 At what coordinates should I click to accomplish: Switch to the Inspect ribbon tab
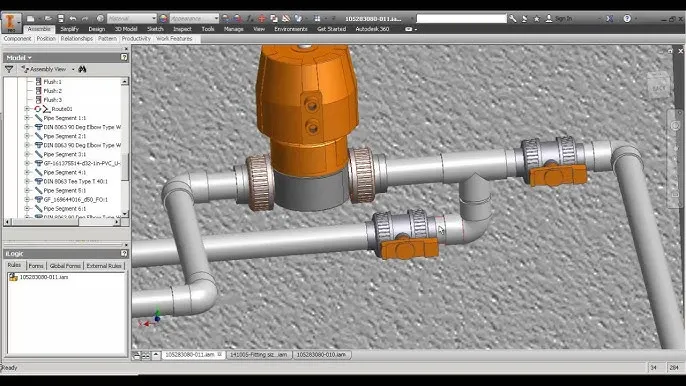click(182, 29)
